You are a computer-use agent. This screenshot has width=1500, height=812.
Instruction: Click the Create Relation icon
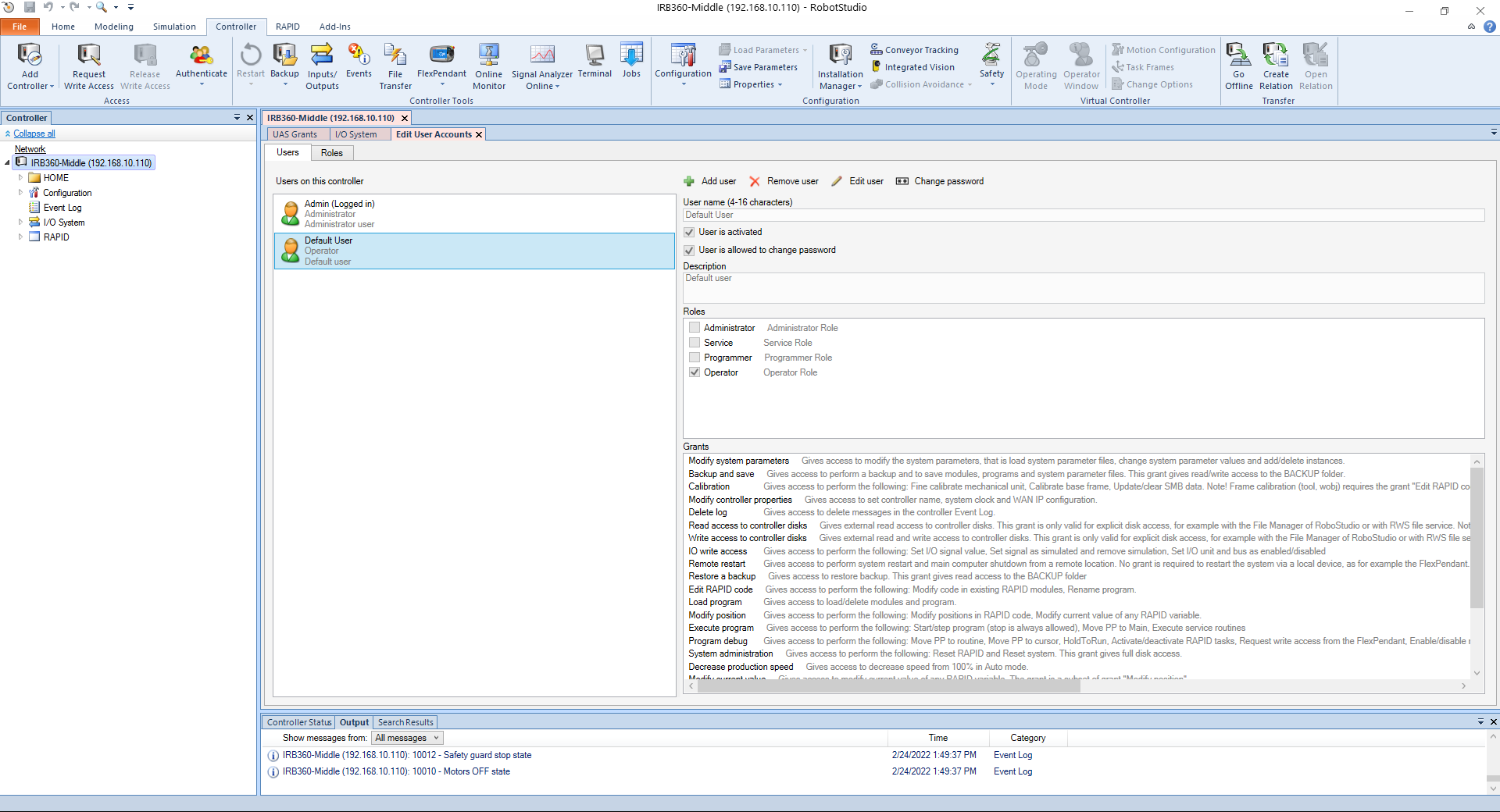pos(1276,55)
